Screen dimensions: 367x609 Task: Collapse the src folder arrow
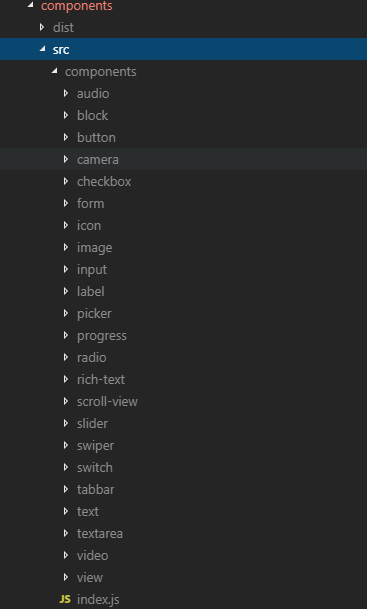(43, 49)
